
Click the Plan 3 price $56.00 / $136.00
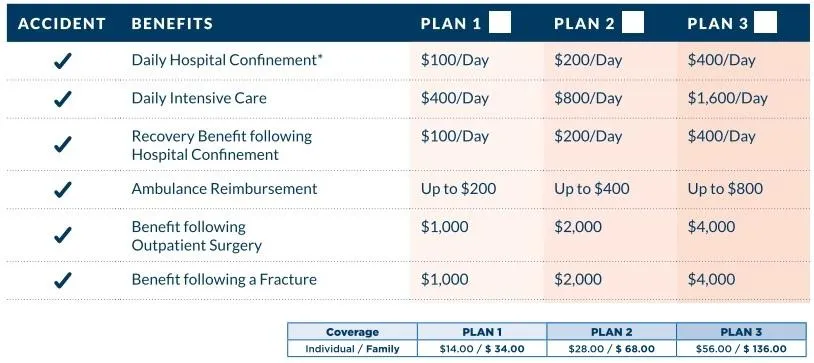(x=741, y=348)
